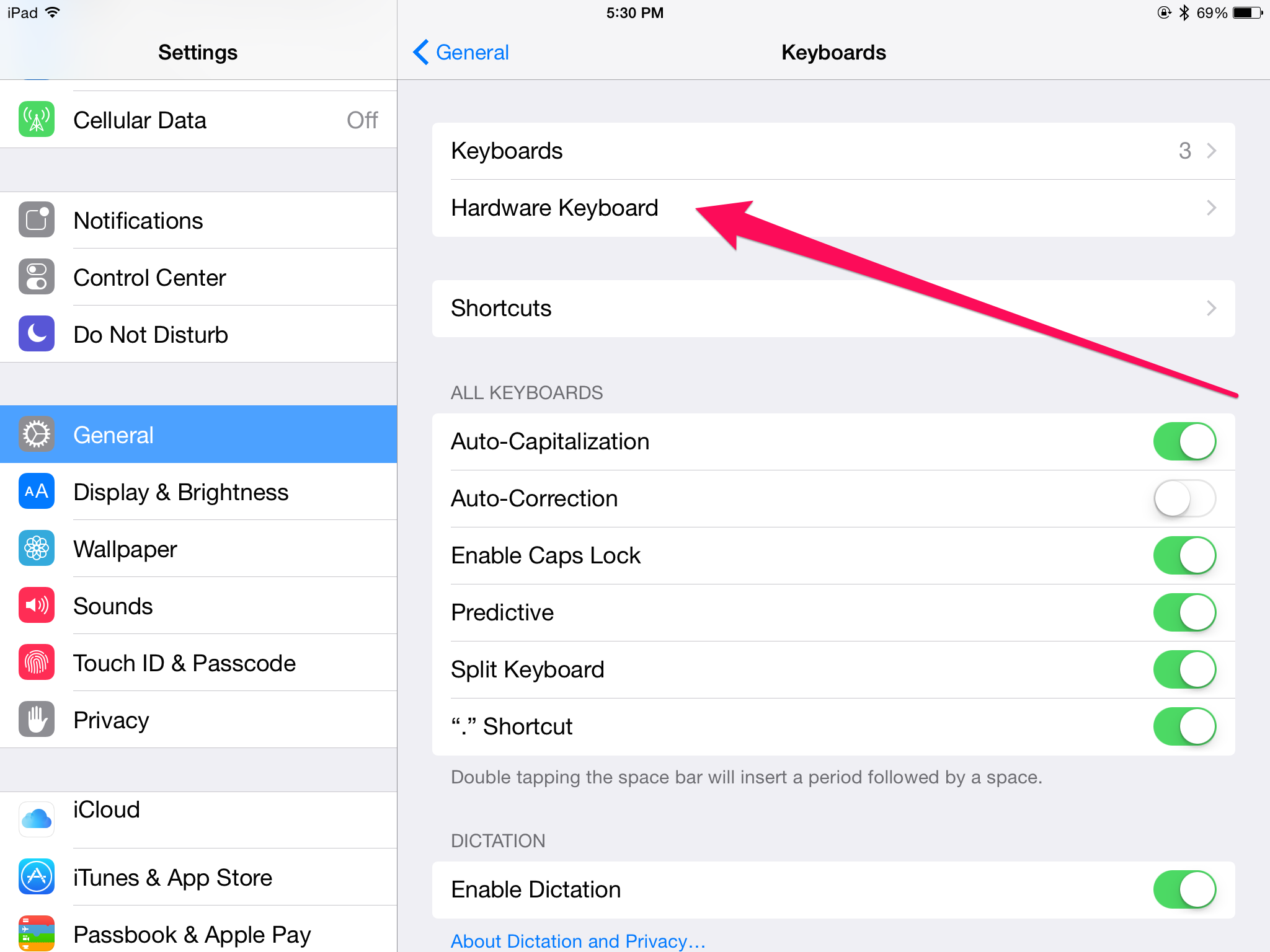Switch off Enable Dictation
This screenshot has width=1270, height=952.
click(x=1184, y=889)
